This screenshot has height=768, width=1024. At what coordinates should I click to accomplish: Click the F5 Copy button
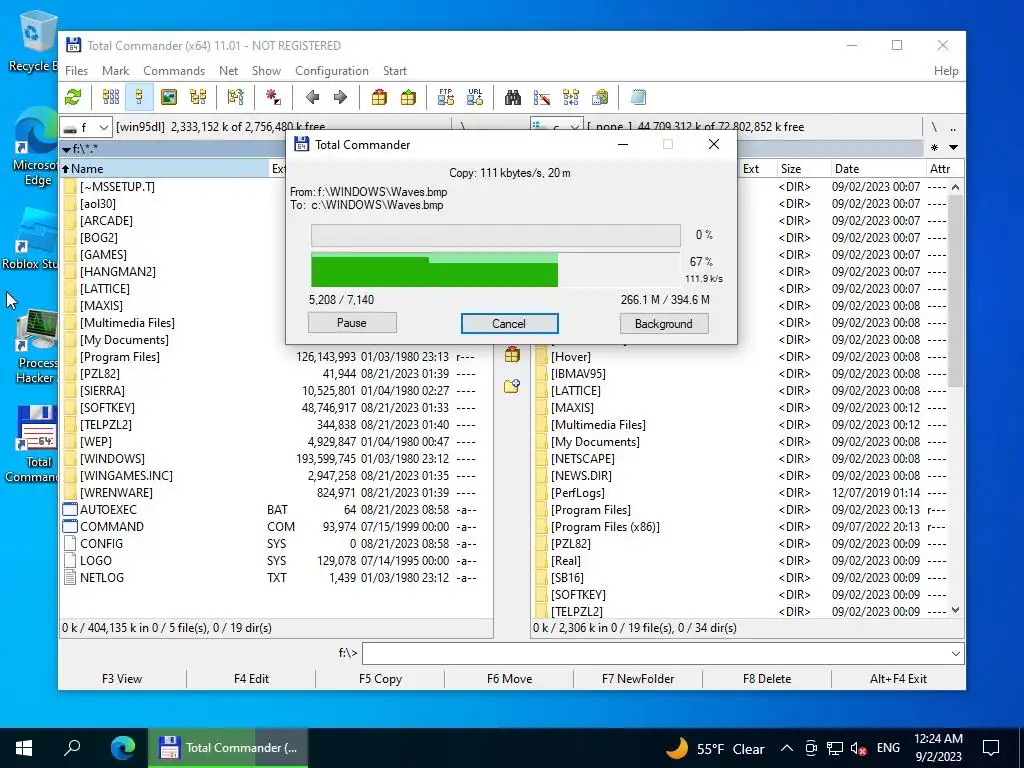(x=380, y=679)
